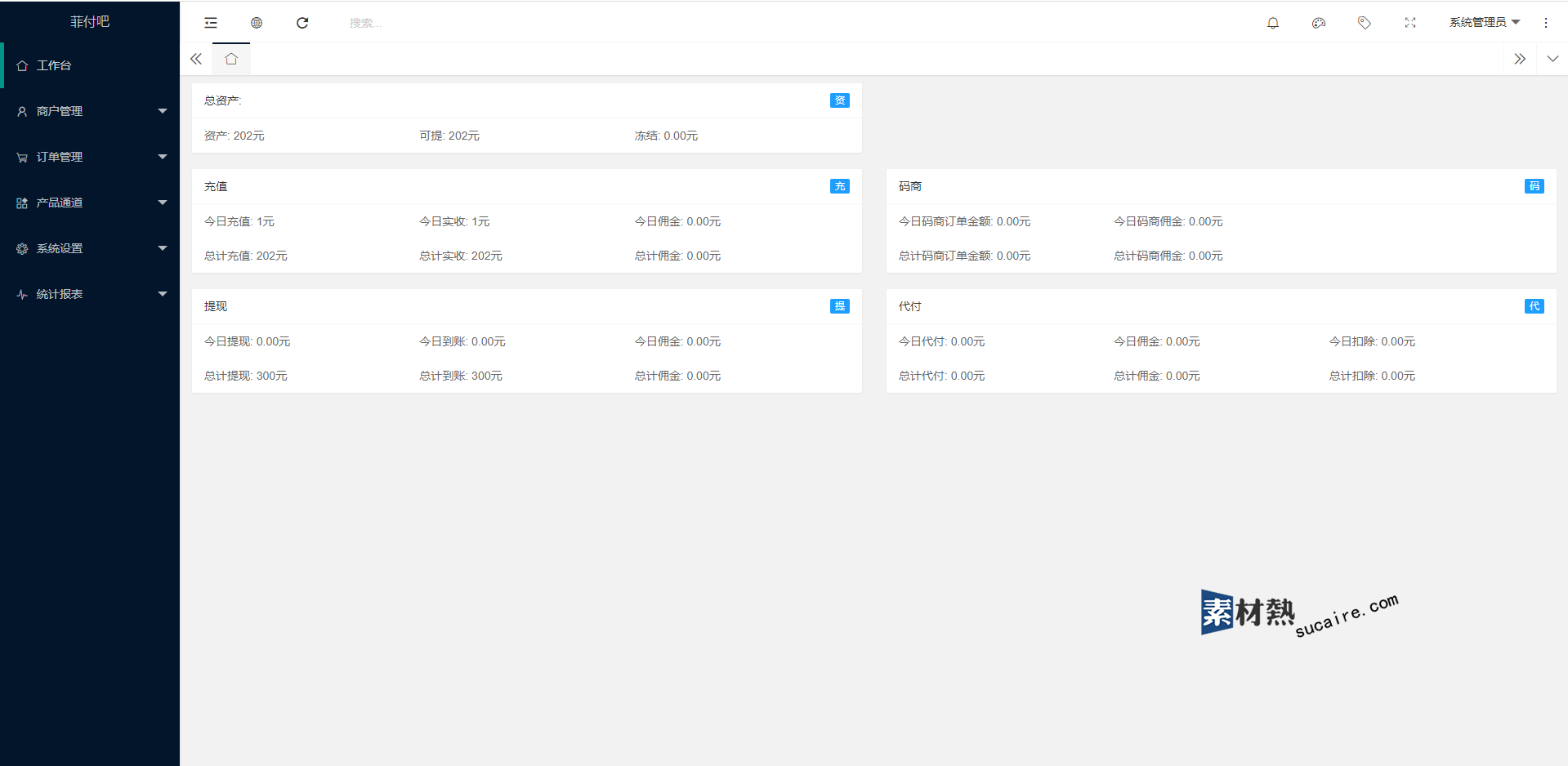This screenshot has height=766, width=1568.
Task: Expand the 订单管理 sidebar menu
Action: coord(90,157)
